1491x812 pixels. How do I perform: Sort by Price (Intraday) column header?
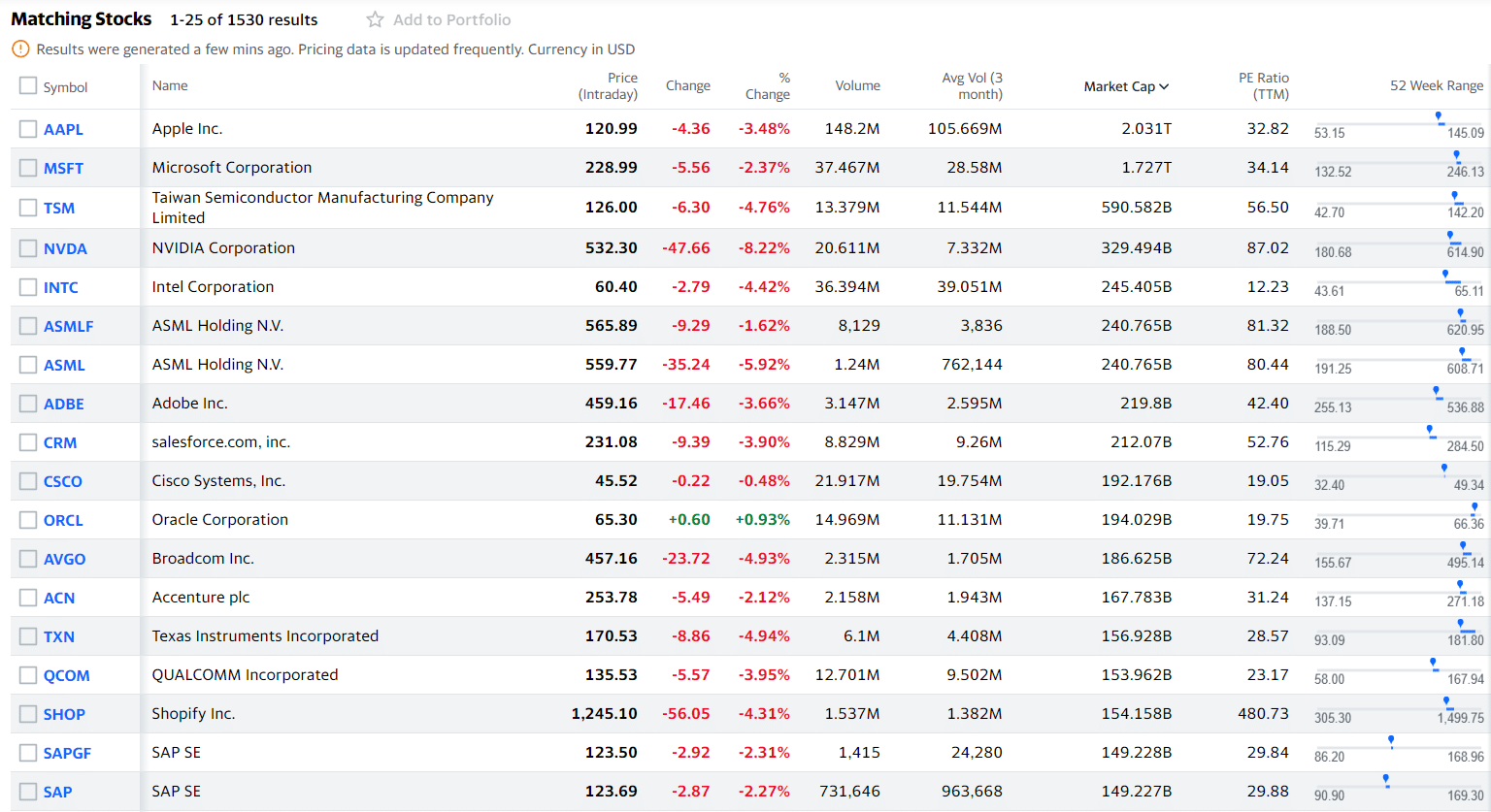click(608, 86)
